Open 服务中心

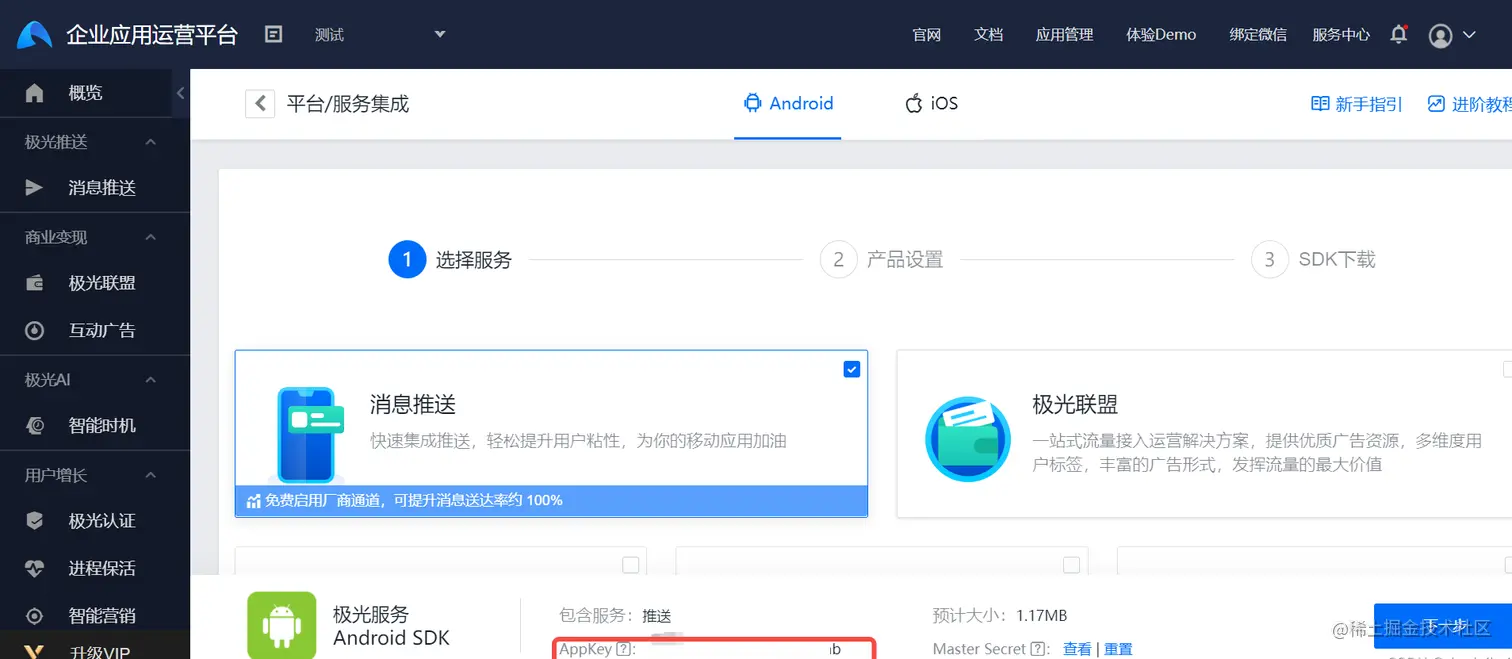(x=1341, y=34)
